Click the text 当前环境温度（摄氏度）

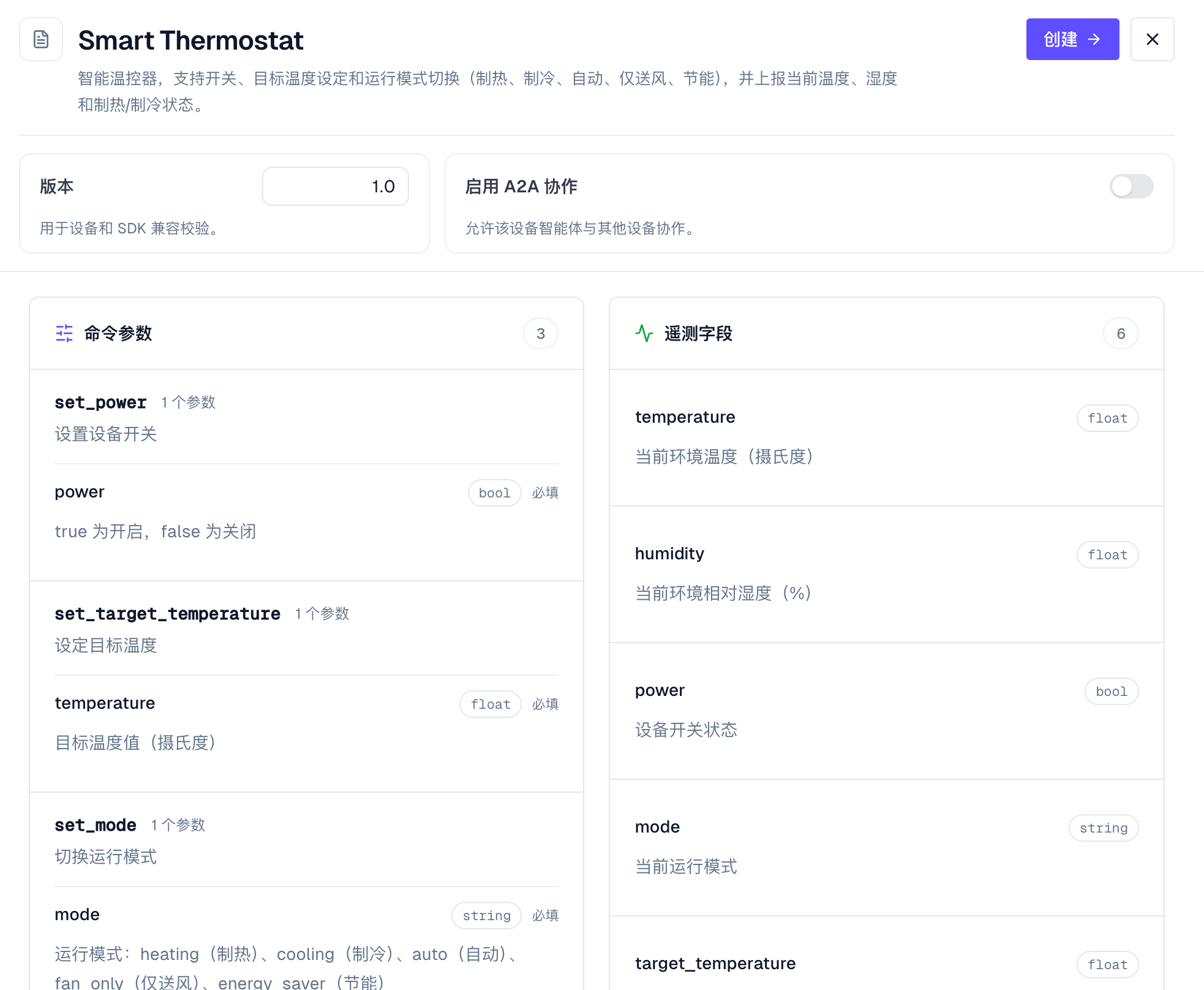click(x=724, y=456)
